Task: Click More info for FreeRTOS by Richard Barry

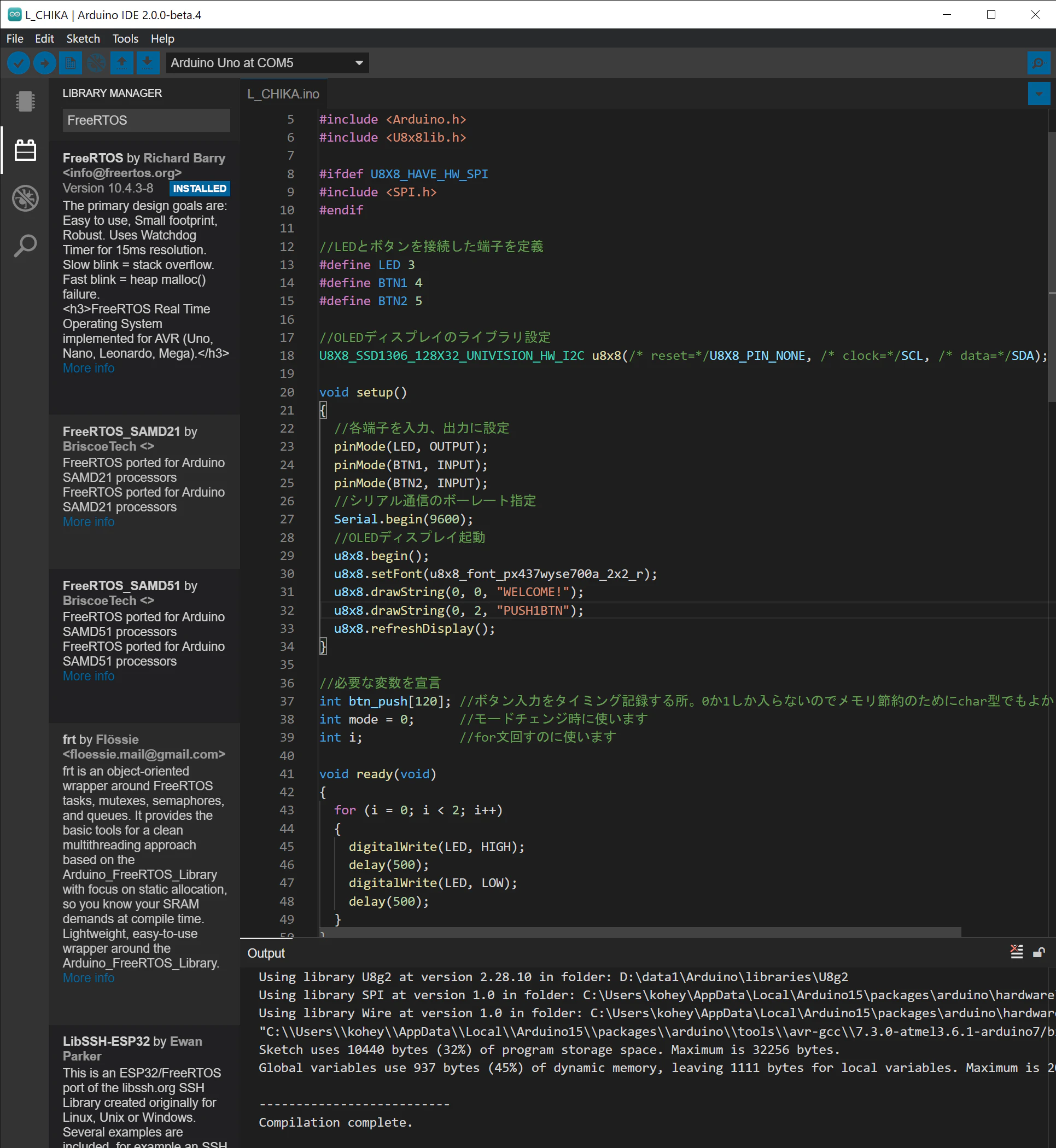Action: coord(89,369)
